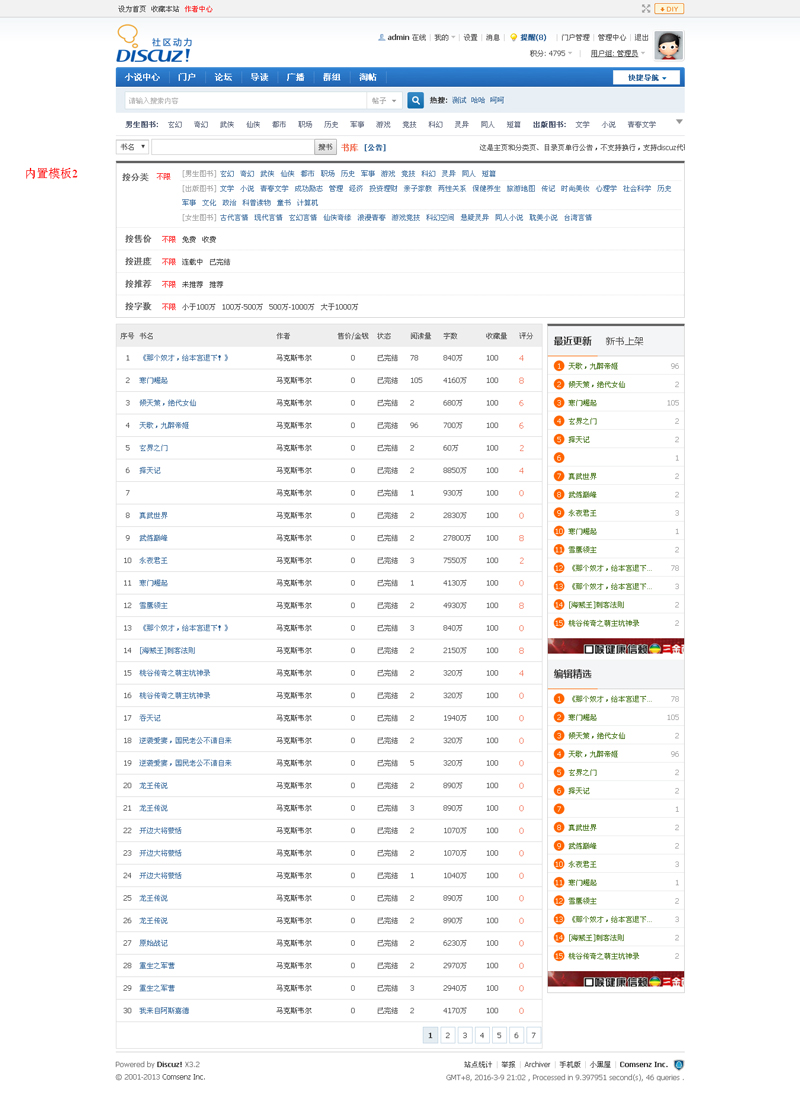Select the 最近更新 tab
The height and width of the screenshot is (1113, 800).
tap(572, 341)
